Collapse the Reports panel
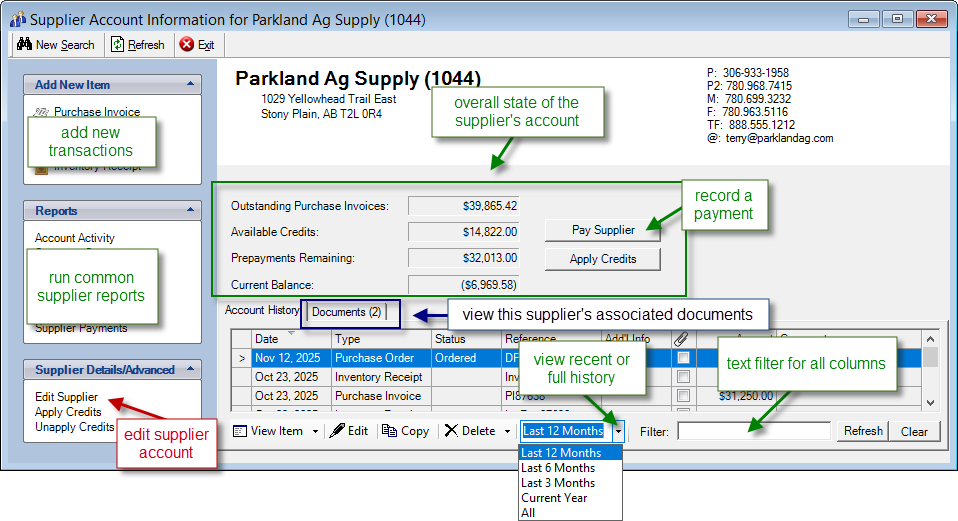Screen dimensions: 958x521 point(190,210)
